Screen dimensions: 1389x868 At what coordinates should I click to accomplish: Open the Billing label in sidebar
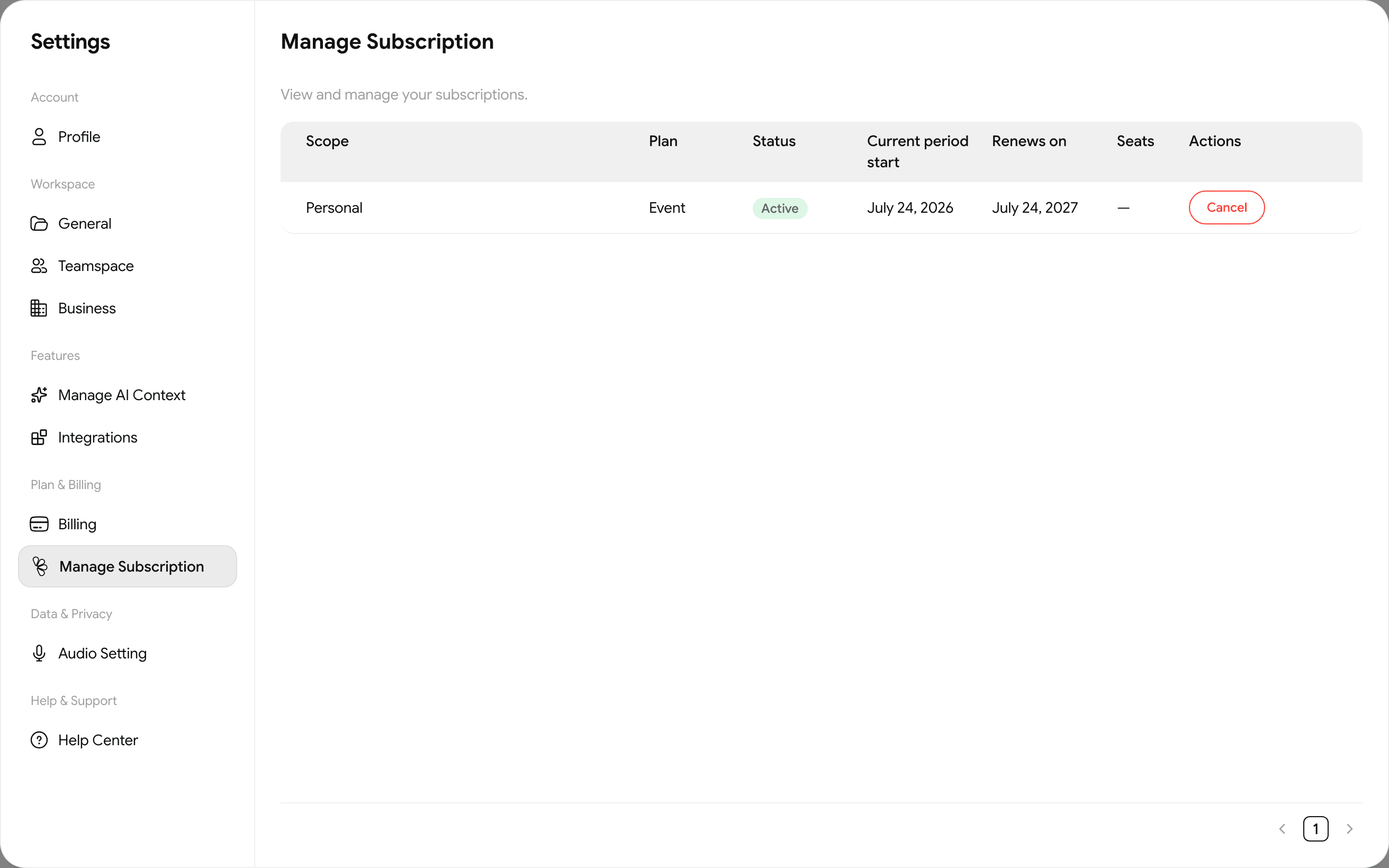tap(77, 524)
